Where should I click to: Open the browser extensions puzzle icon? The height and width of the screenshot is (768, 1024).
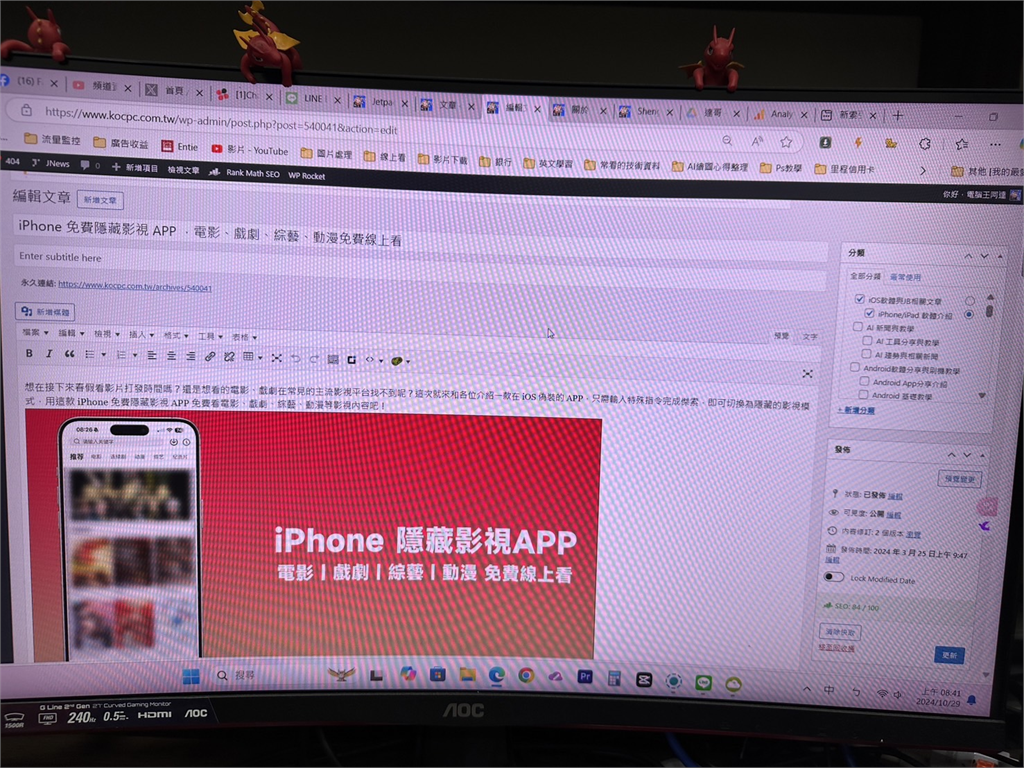coord(925,144)
